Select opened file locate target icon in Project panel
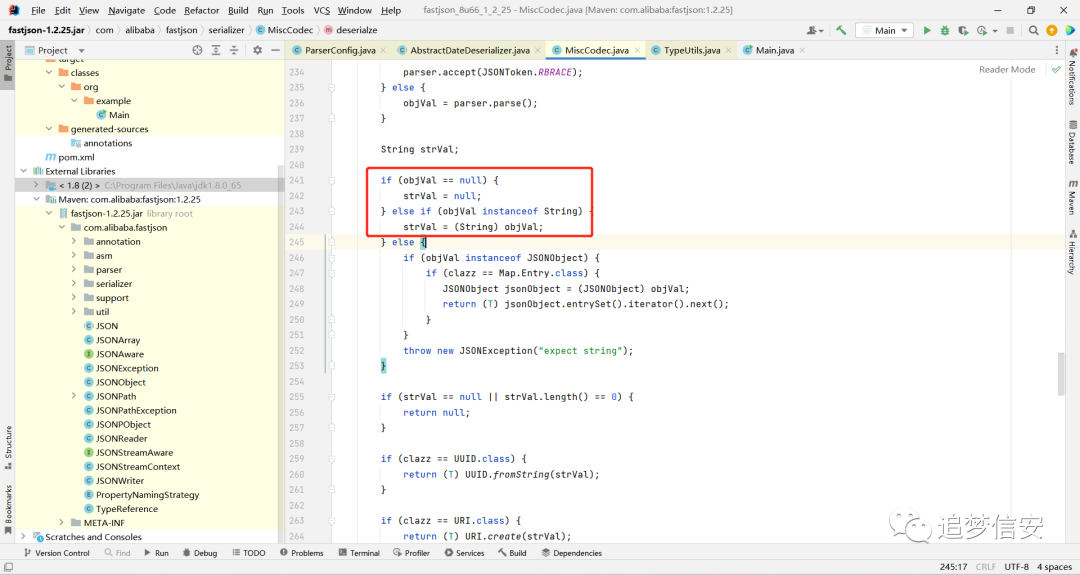The height and width of the screenshot is (575, 1080). [198, 50]
